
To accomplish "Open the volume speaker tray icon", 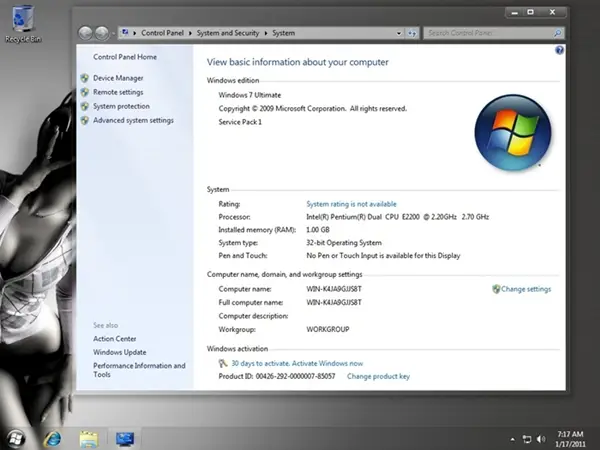I will point(541,439).
